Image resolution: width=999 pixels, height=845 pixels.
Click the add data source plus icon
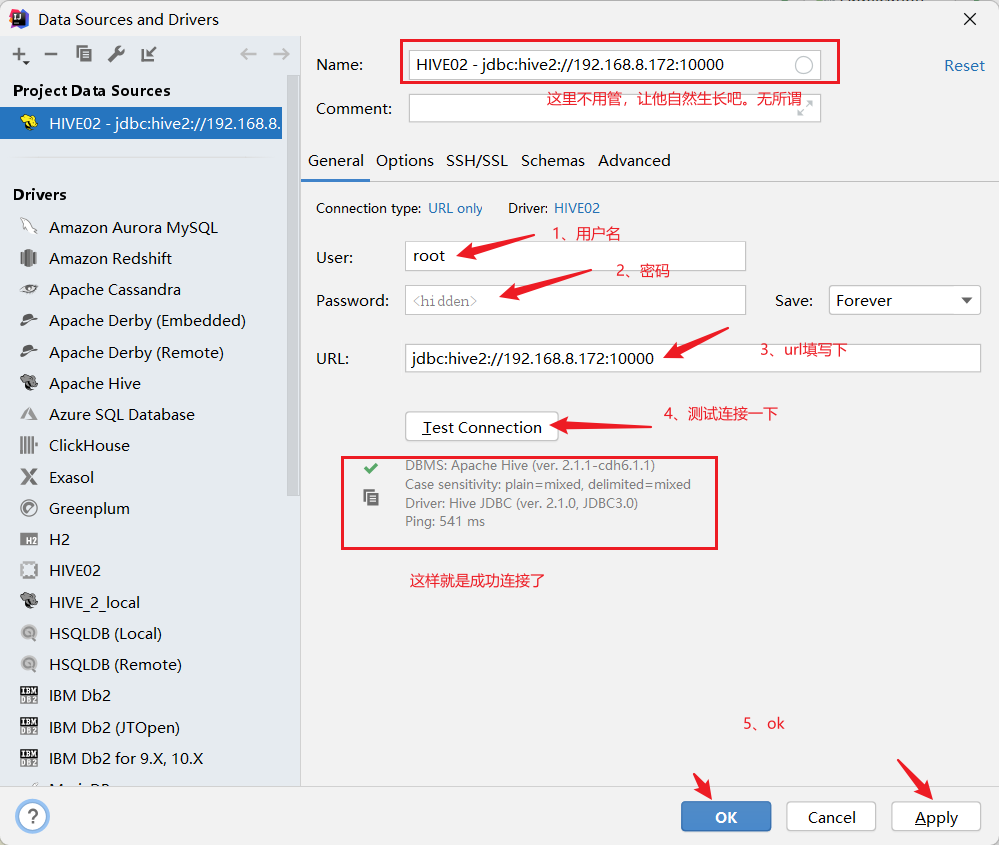18,53
